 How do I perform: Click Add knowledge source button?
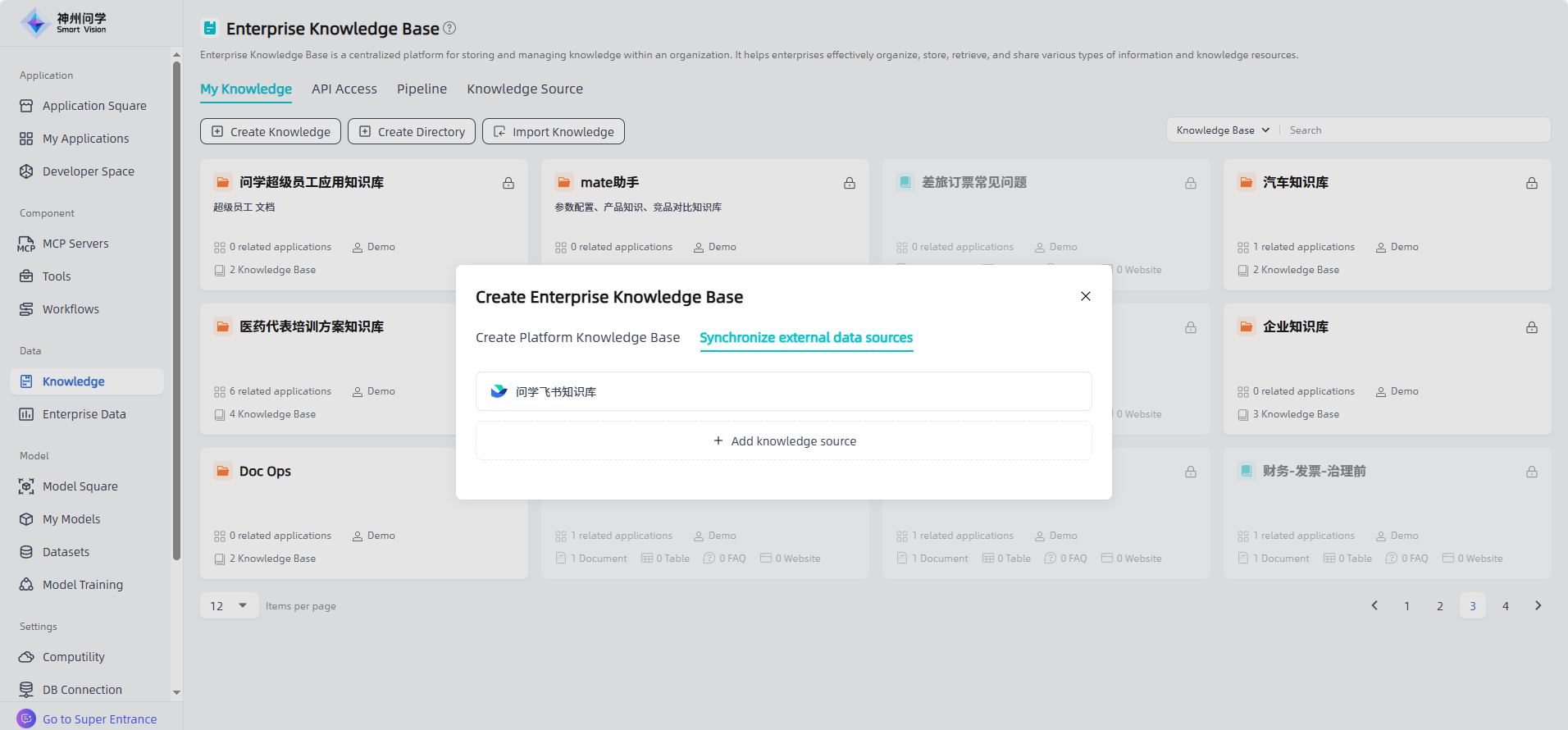pos(784,441)
